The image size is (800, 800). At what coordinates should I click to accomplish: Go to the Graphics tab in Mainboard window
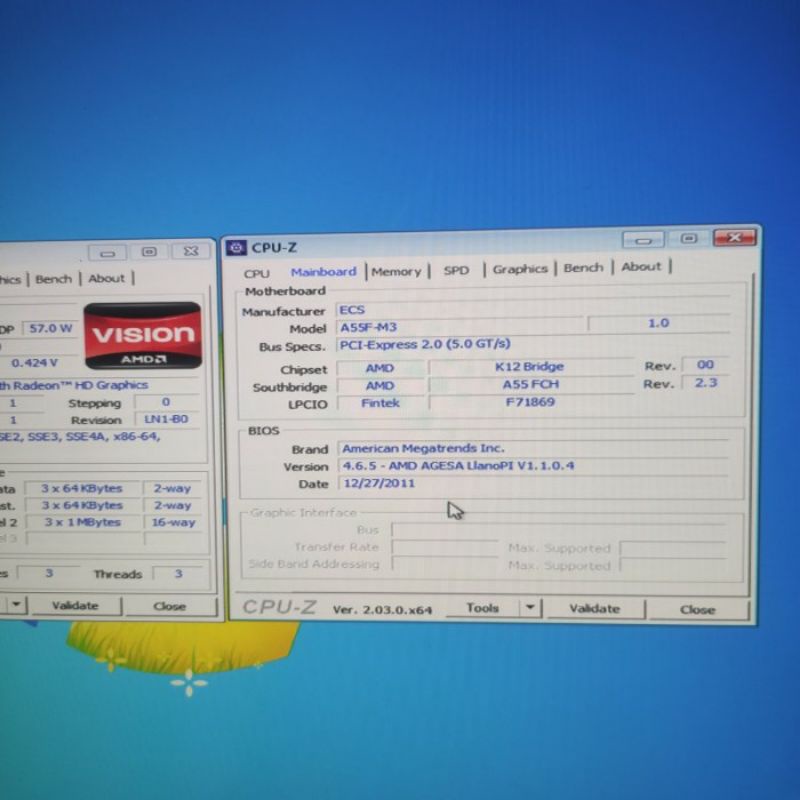coord(520,269)
